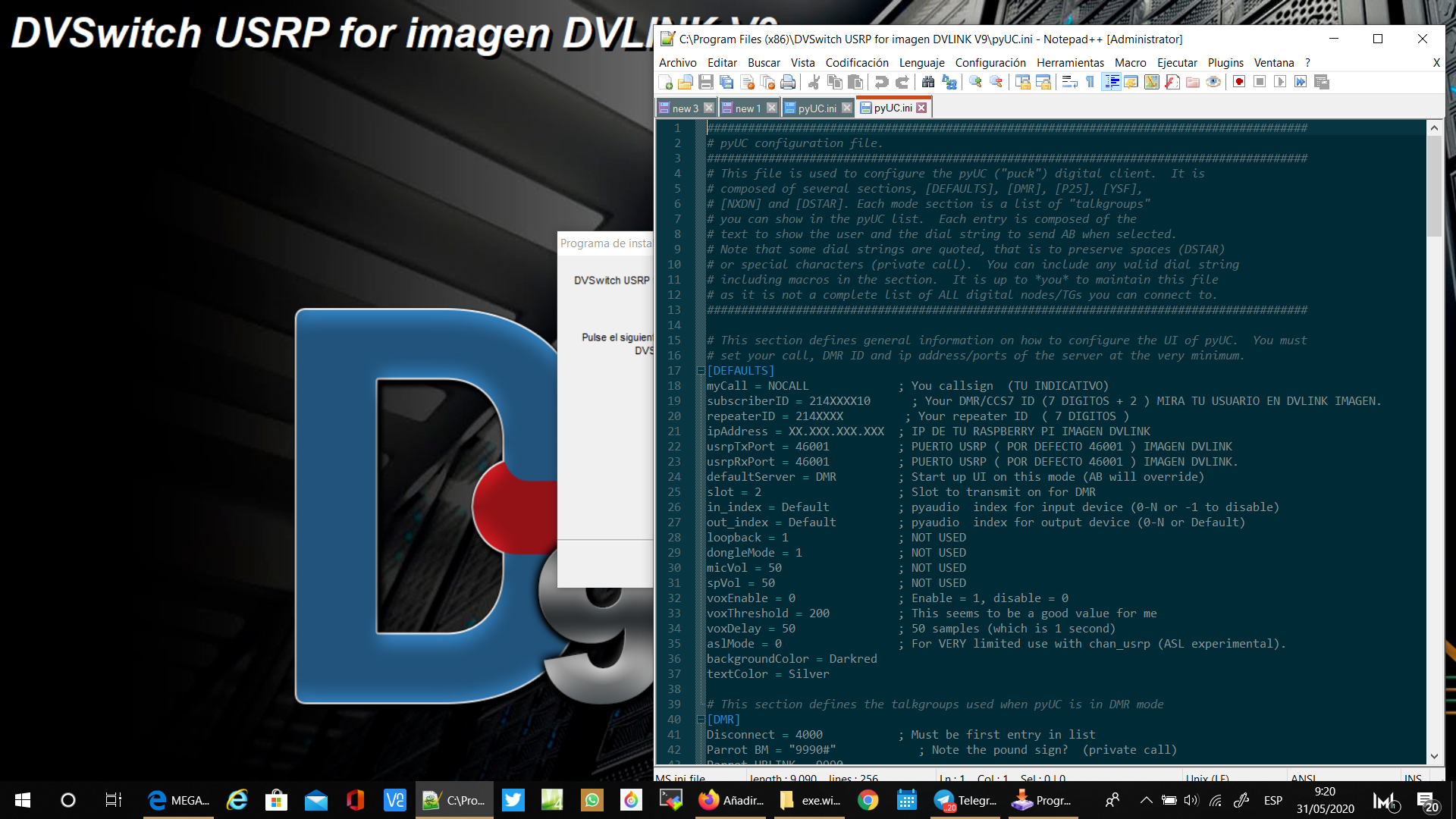
Task: Select the Save All toolbar icon
Action: click(x=726, y=82)
